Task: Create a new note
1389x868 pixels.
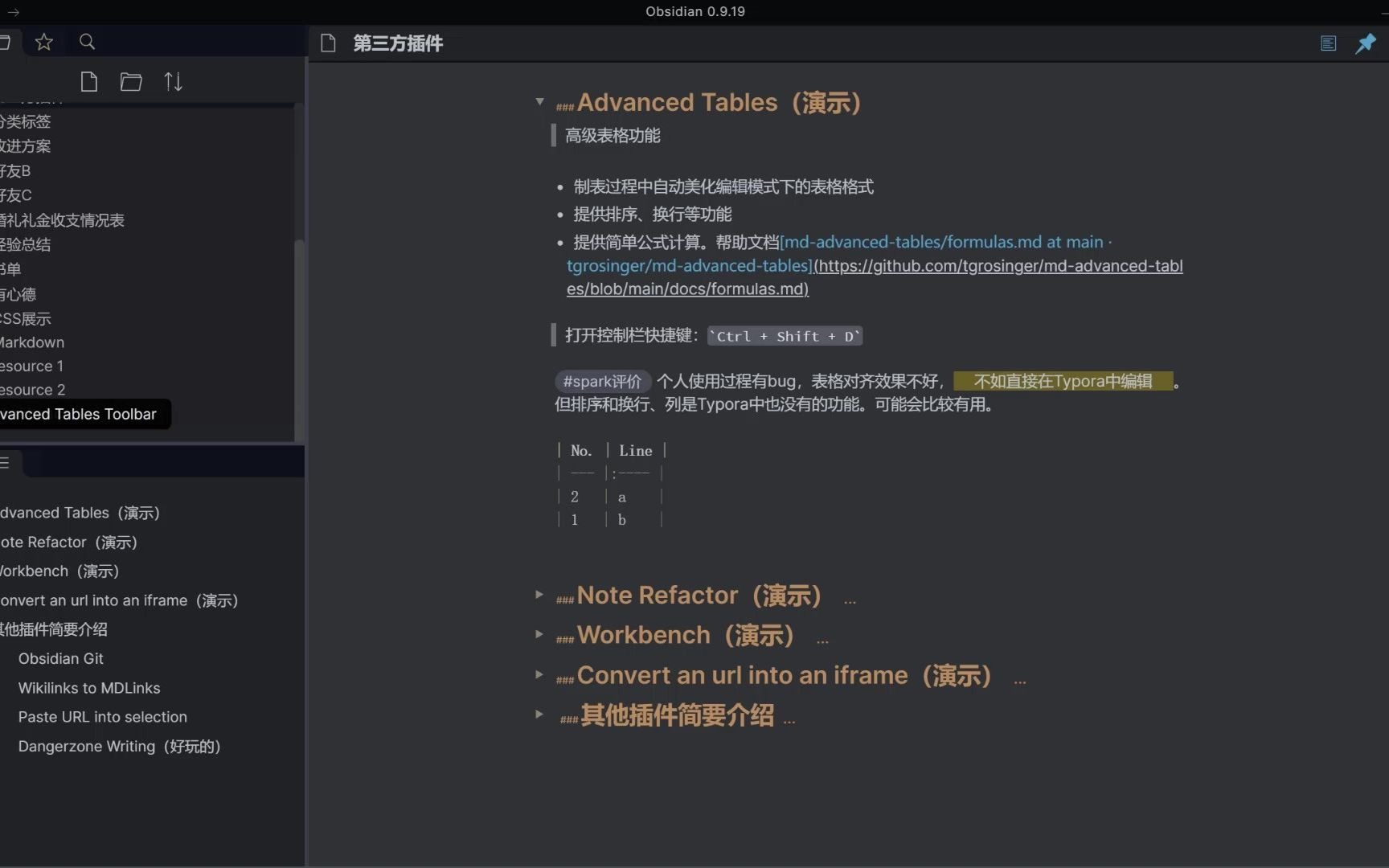Action: pyautogui.click(x=88, y=81)
